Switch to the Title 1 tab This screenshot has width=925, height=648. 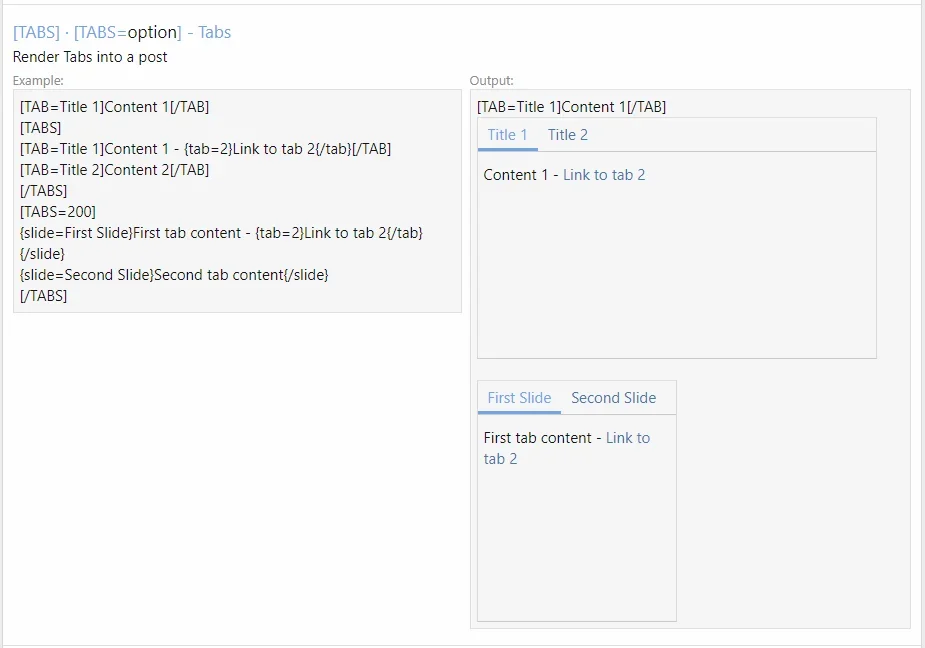coord(507,135)
